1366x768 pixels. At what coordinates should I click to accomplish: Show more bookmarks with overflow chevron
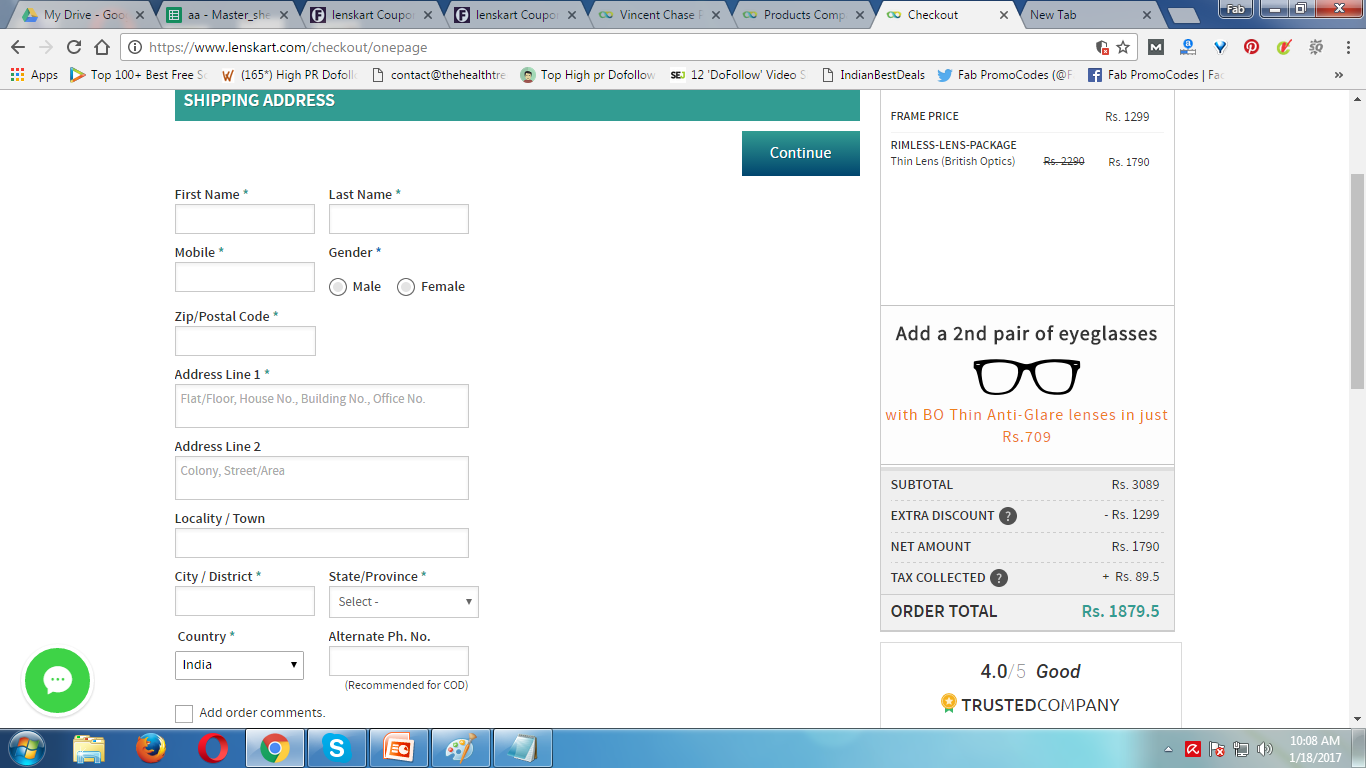pos(1339,75)
